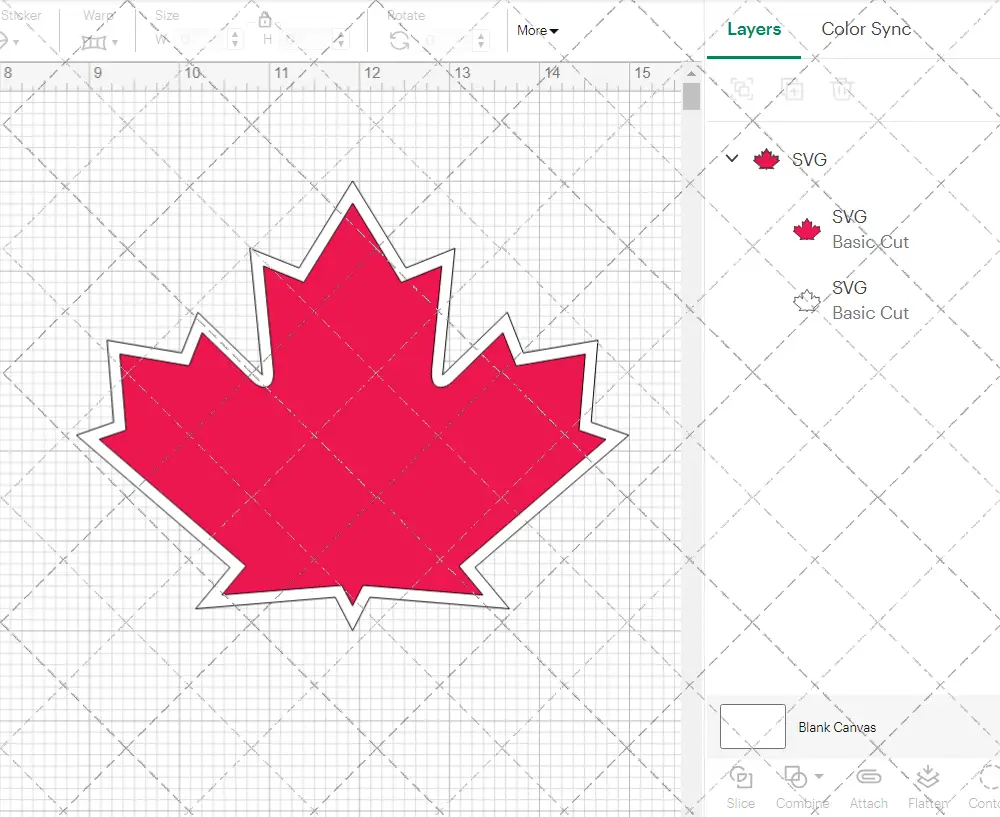The height and width of the screenshot is (817, 1000).
Task: Click the Flatten layers icon
Action: click(927, 778)
